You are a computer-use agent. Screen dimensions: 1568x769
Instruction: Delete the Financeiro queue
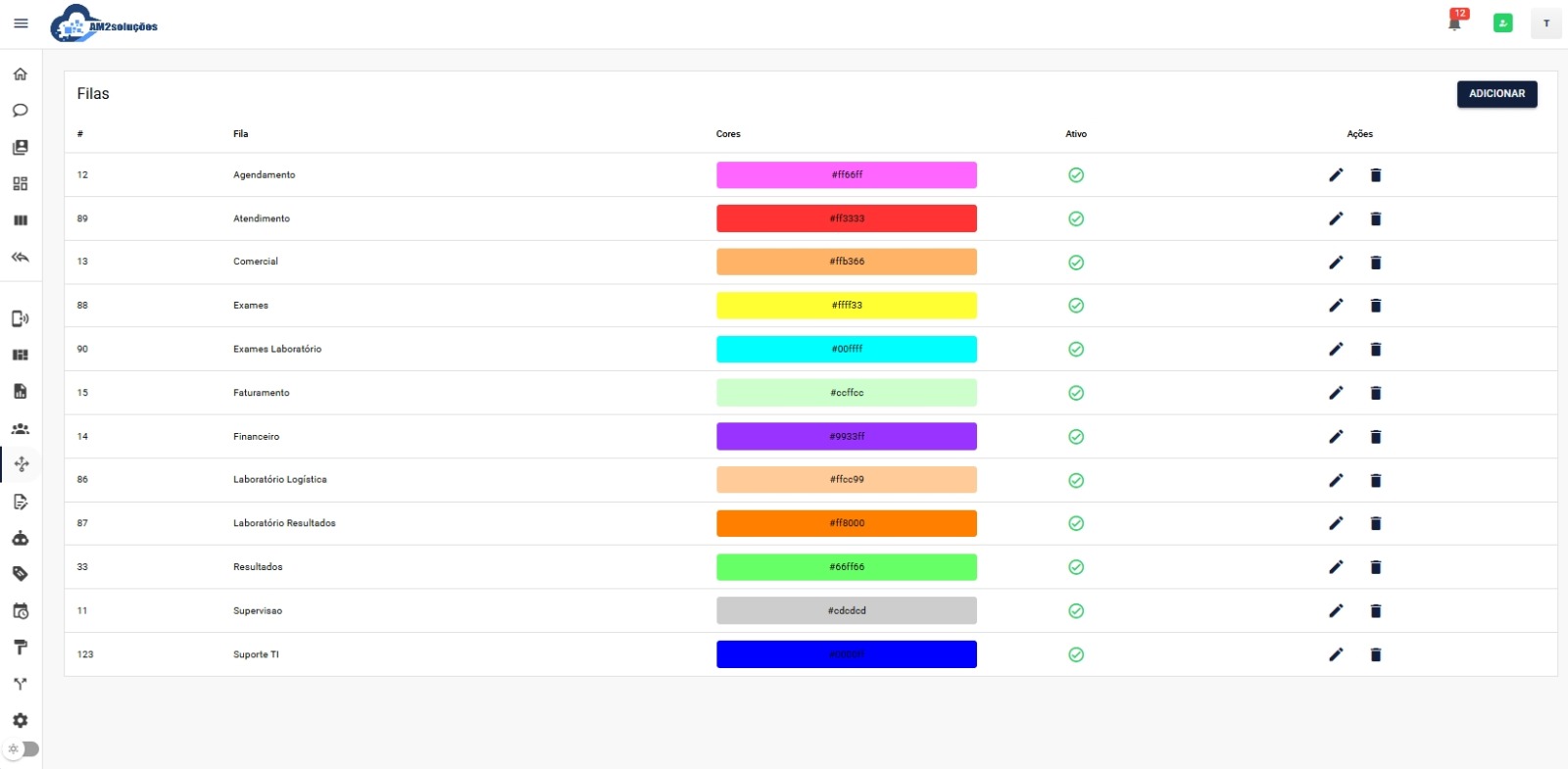pos(1375,437)
